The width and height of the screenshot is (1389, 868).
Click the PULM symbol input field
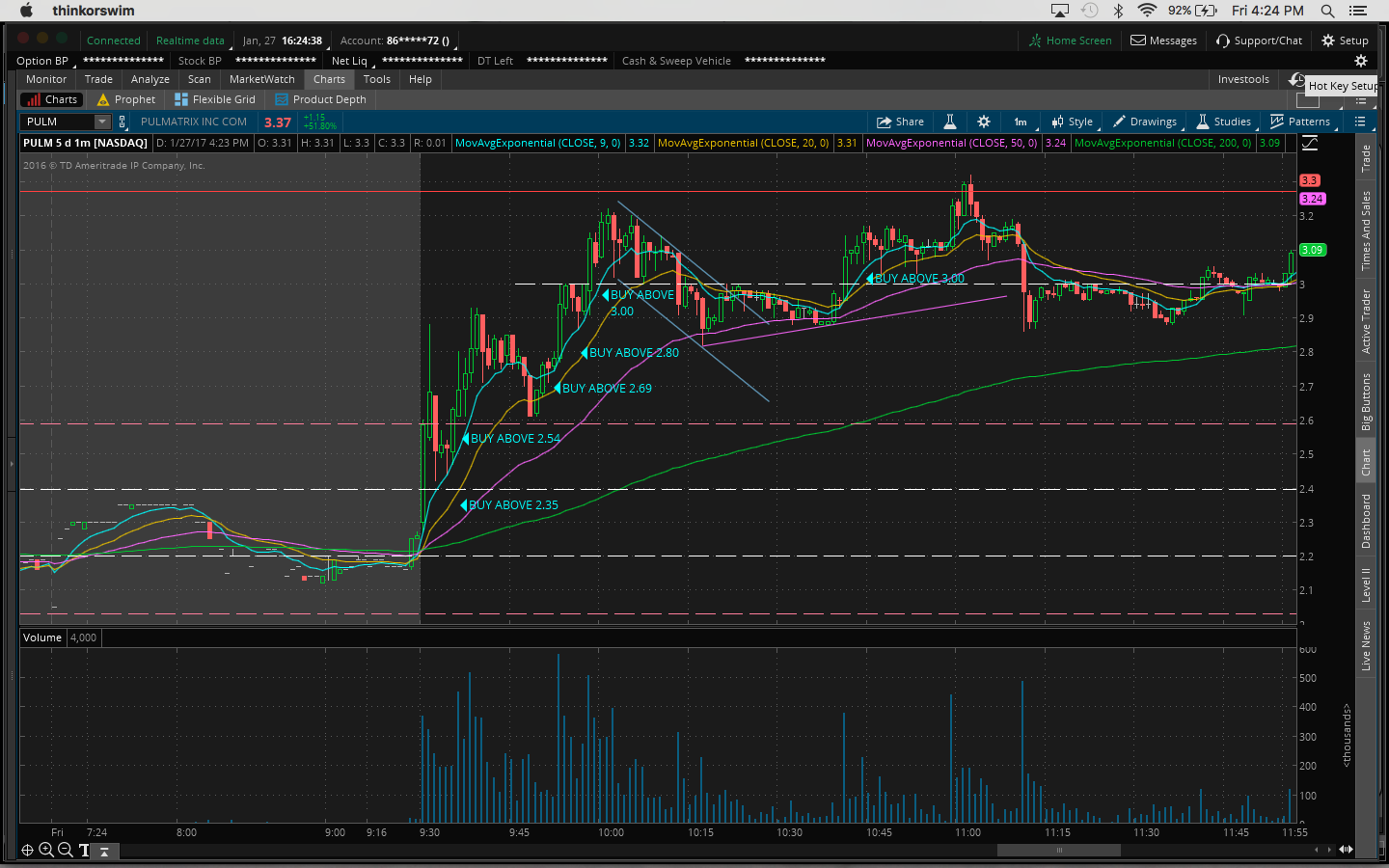coord(57,122)
